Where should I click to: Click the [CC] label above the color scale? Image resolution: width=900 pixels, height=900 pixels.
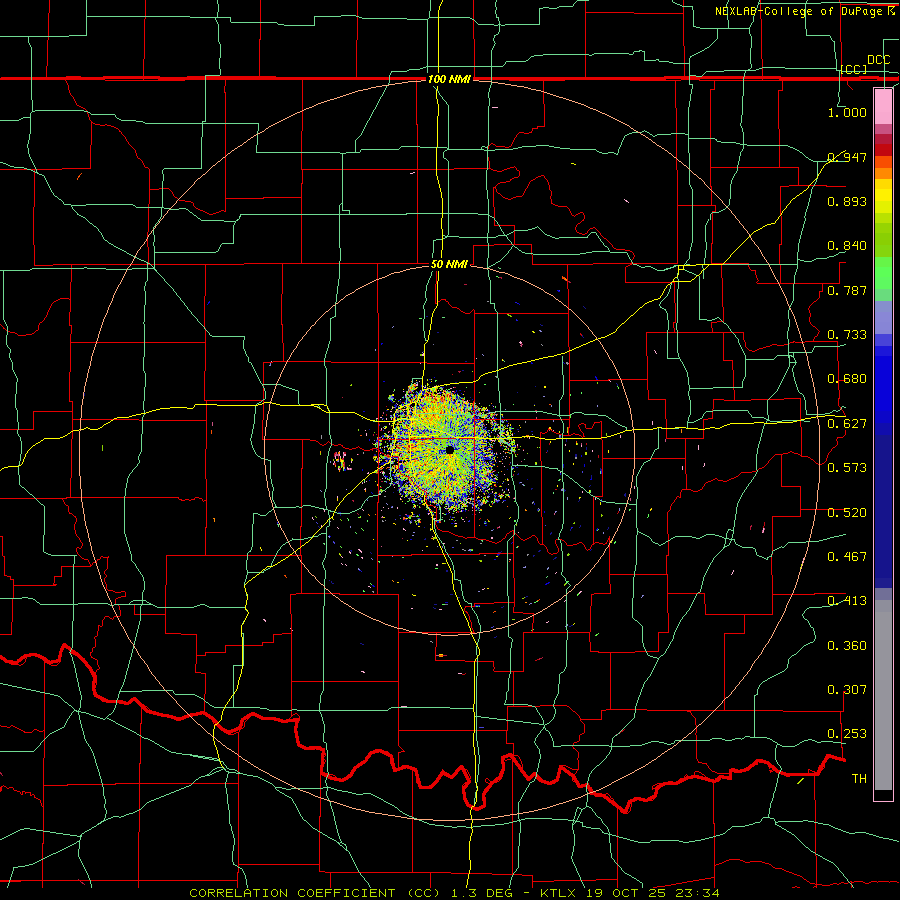pyautogui.click(x=854, y=69)
